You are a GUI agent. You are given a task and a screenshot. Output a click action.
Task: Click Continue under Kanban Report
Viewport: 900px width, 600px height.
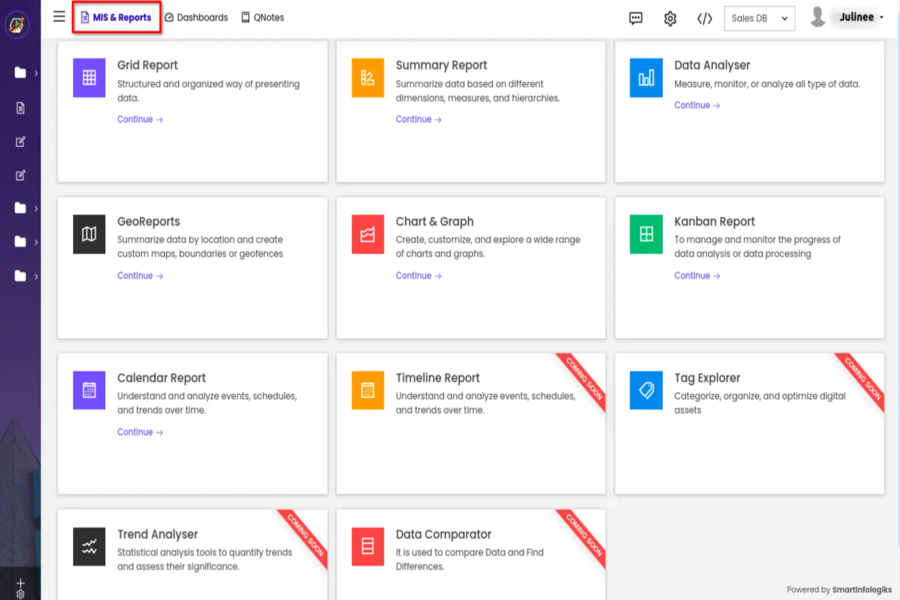click(697, 276)
